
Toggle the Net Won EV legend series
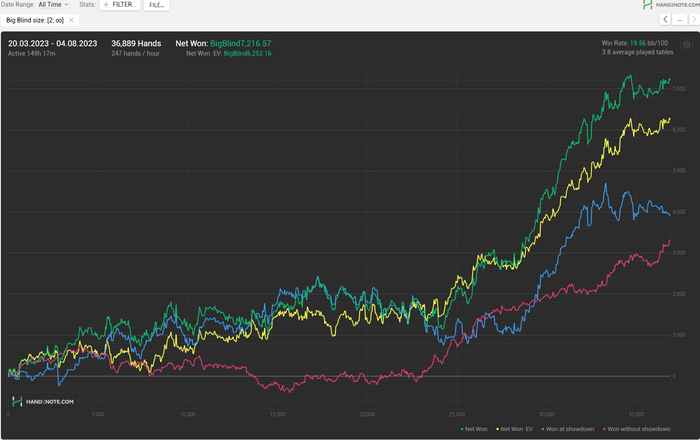514,429
